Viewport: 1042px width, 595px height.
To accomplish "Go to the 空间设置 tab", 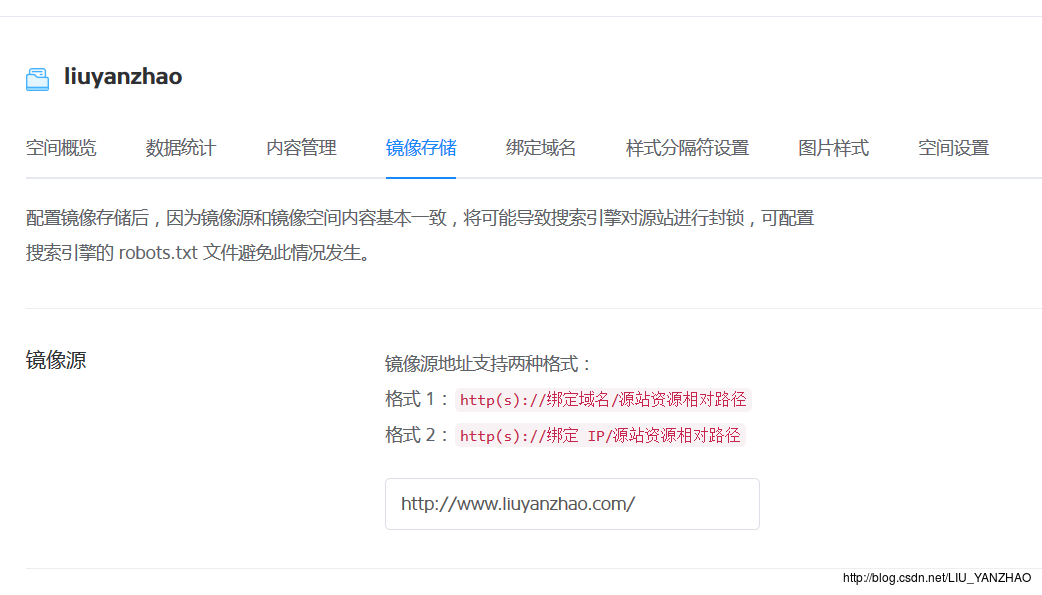I will (x=953, y=148).
